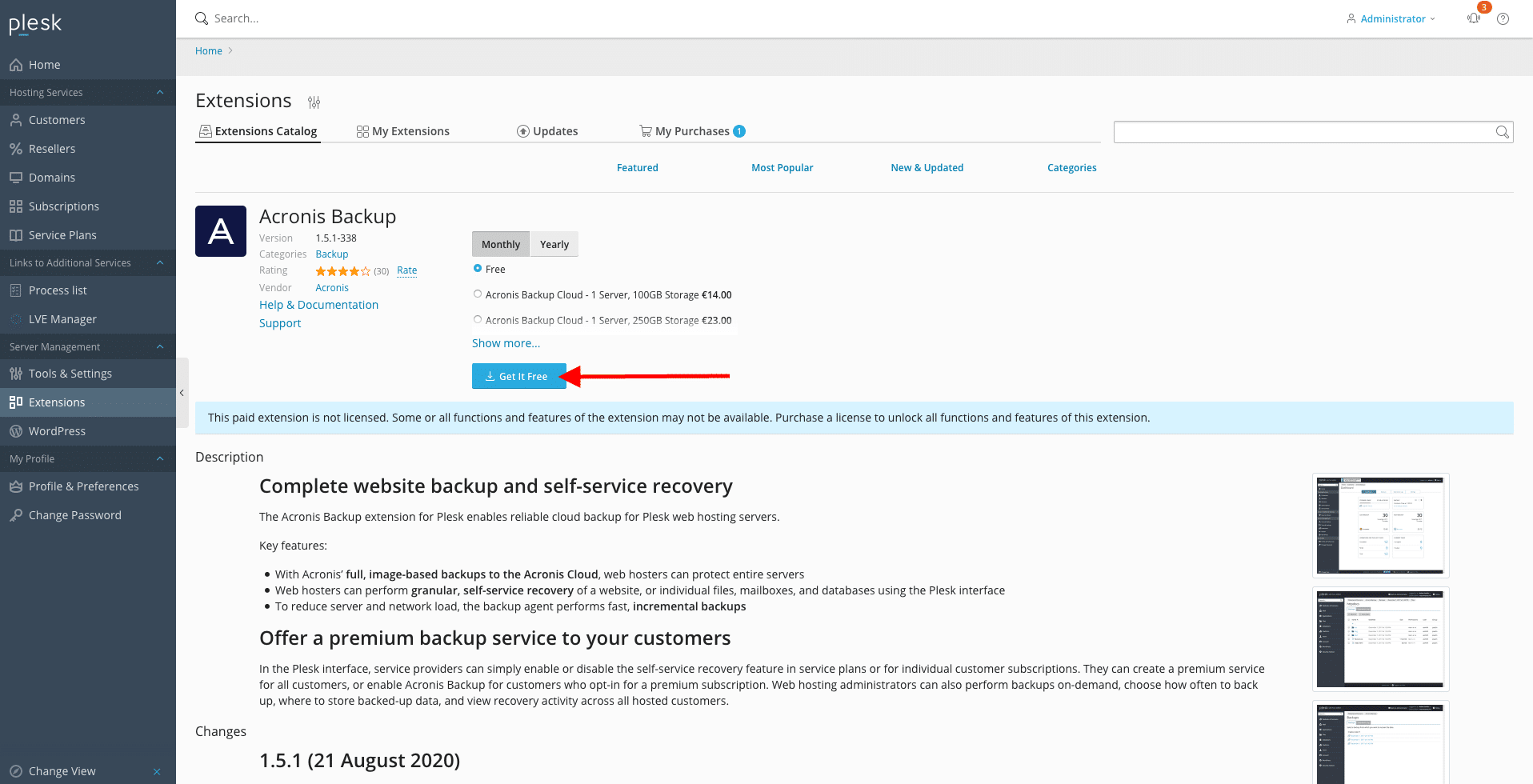Switch billing to Yearly
Viewport: 1533px width, 784px height.
pos(554,245)
